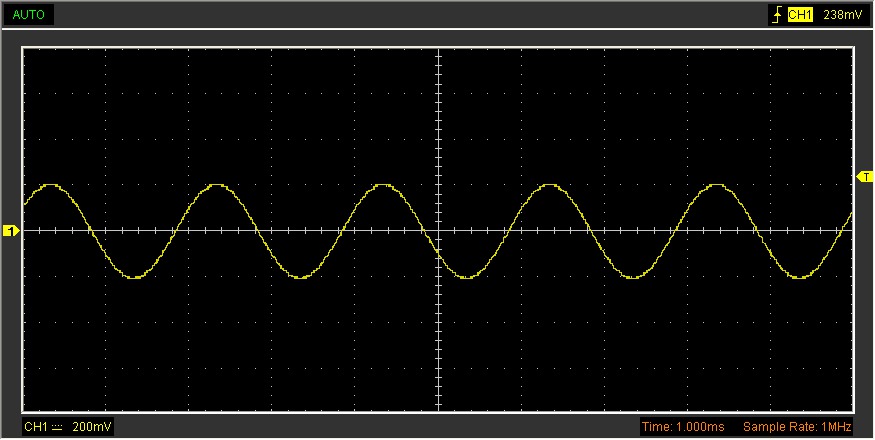The height and width of the screenshot is (440, 875).
Task: Click the CH1 label in bottom status bar
Action: click(35, 427)
